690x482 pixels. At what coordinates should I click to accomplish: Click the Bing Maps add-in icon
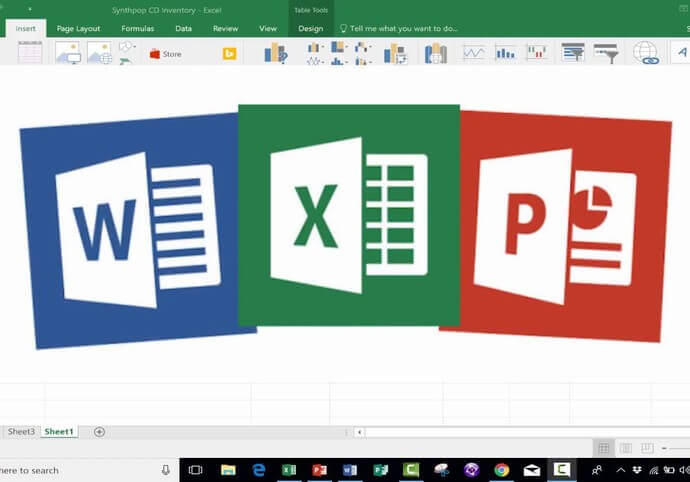(x=229, y=54)
